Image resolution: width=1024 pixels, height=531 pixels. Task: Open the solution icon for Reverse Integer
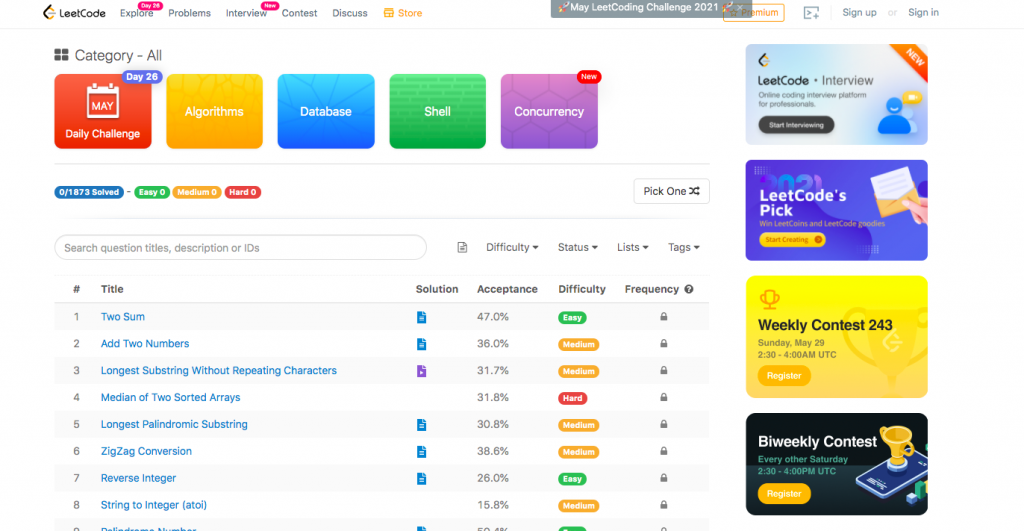[421, 479]
